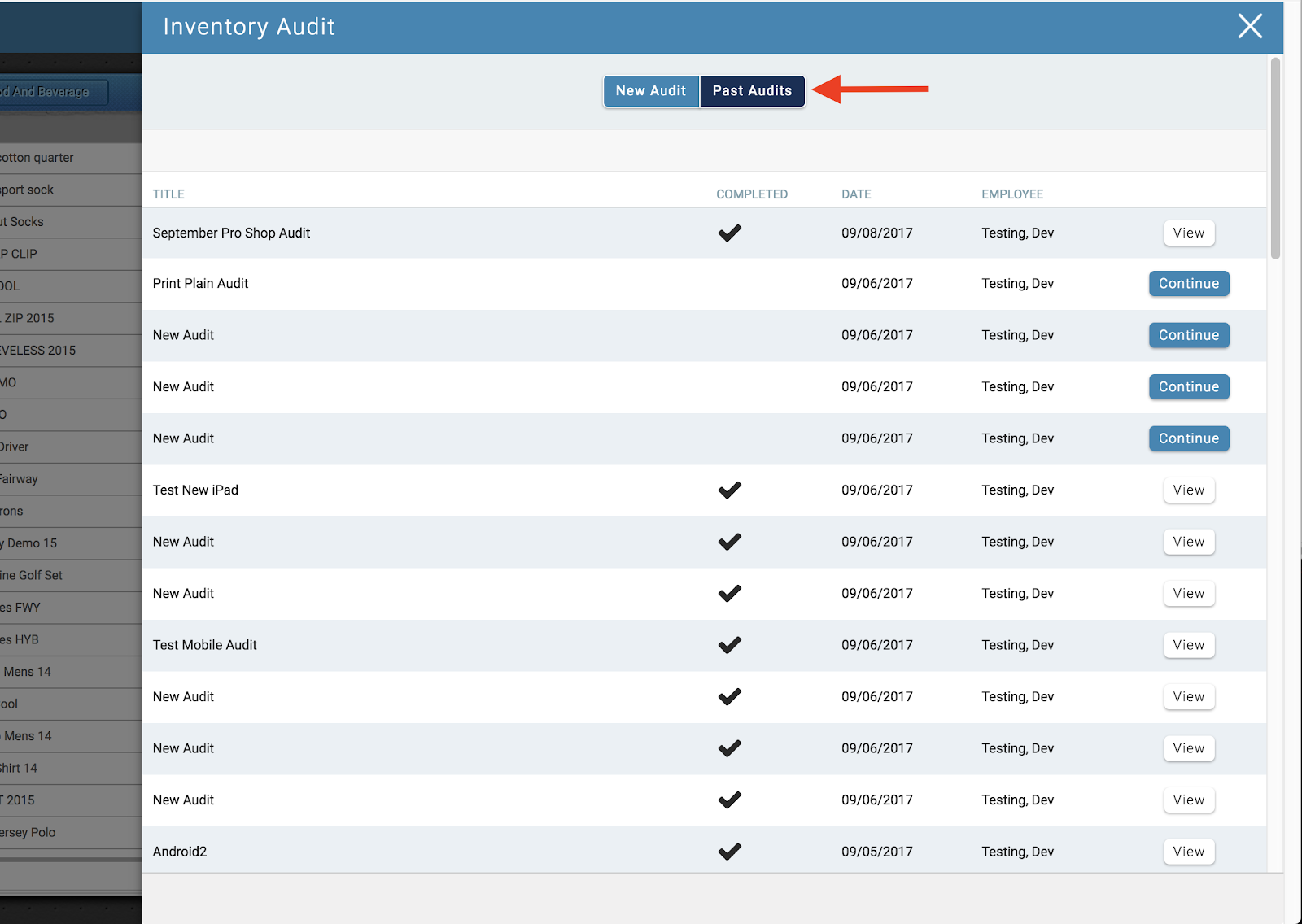Image resolution: width=1302 pixels, height=924 pixels.
Task: Select the Past Audits tab
Action: pyautogui.click(x=751, y=91)
